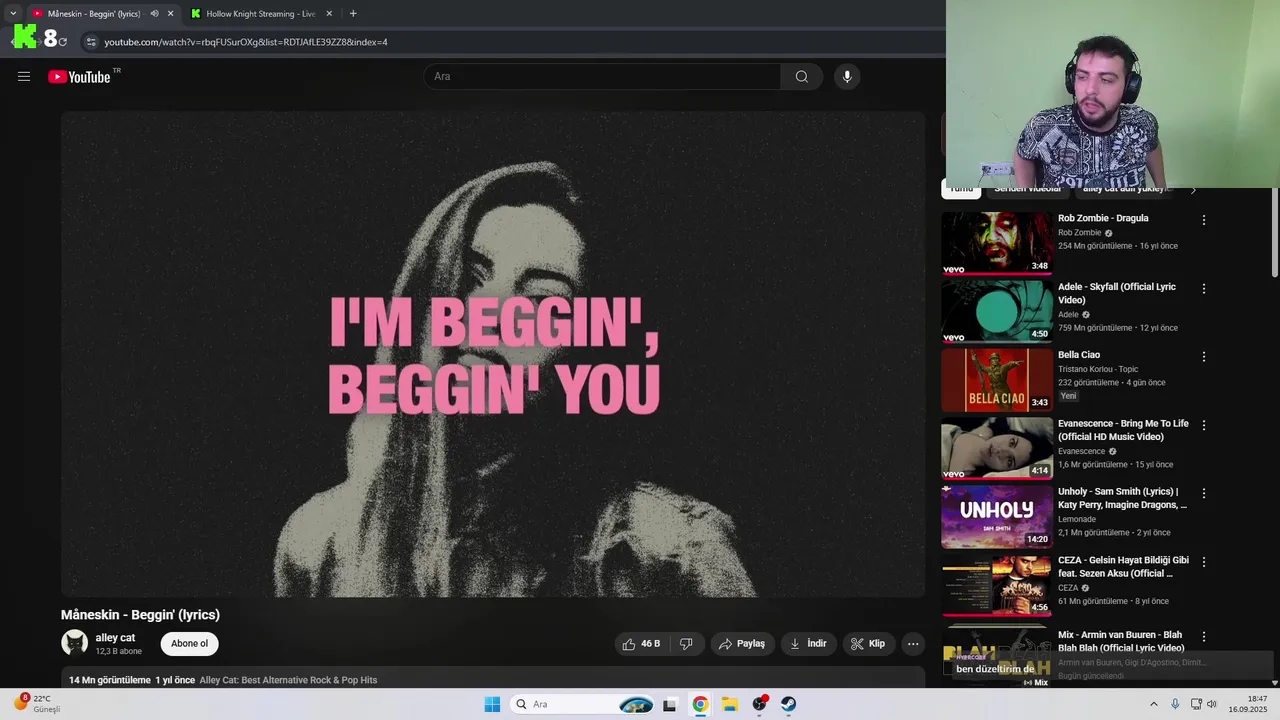Go to the YouTube home logo
The height and width of the screenshot is (720, 1280).
tap(79, 77)
